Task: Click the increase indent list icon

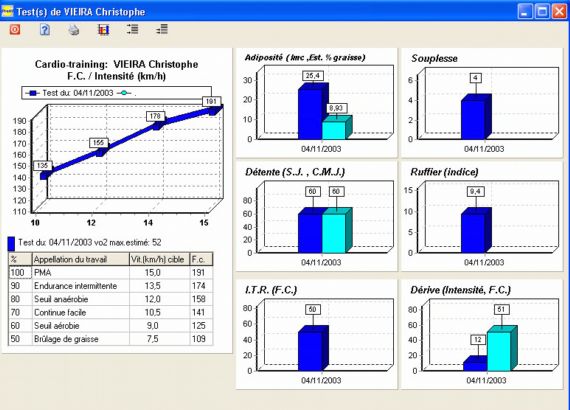Action: tap(133, 29)
